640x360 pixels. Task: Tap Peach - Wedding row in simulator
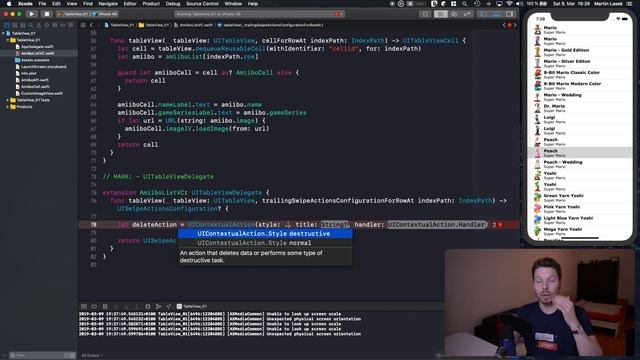pos(580,164)
